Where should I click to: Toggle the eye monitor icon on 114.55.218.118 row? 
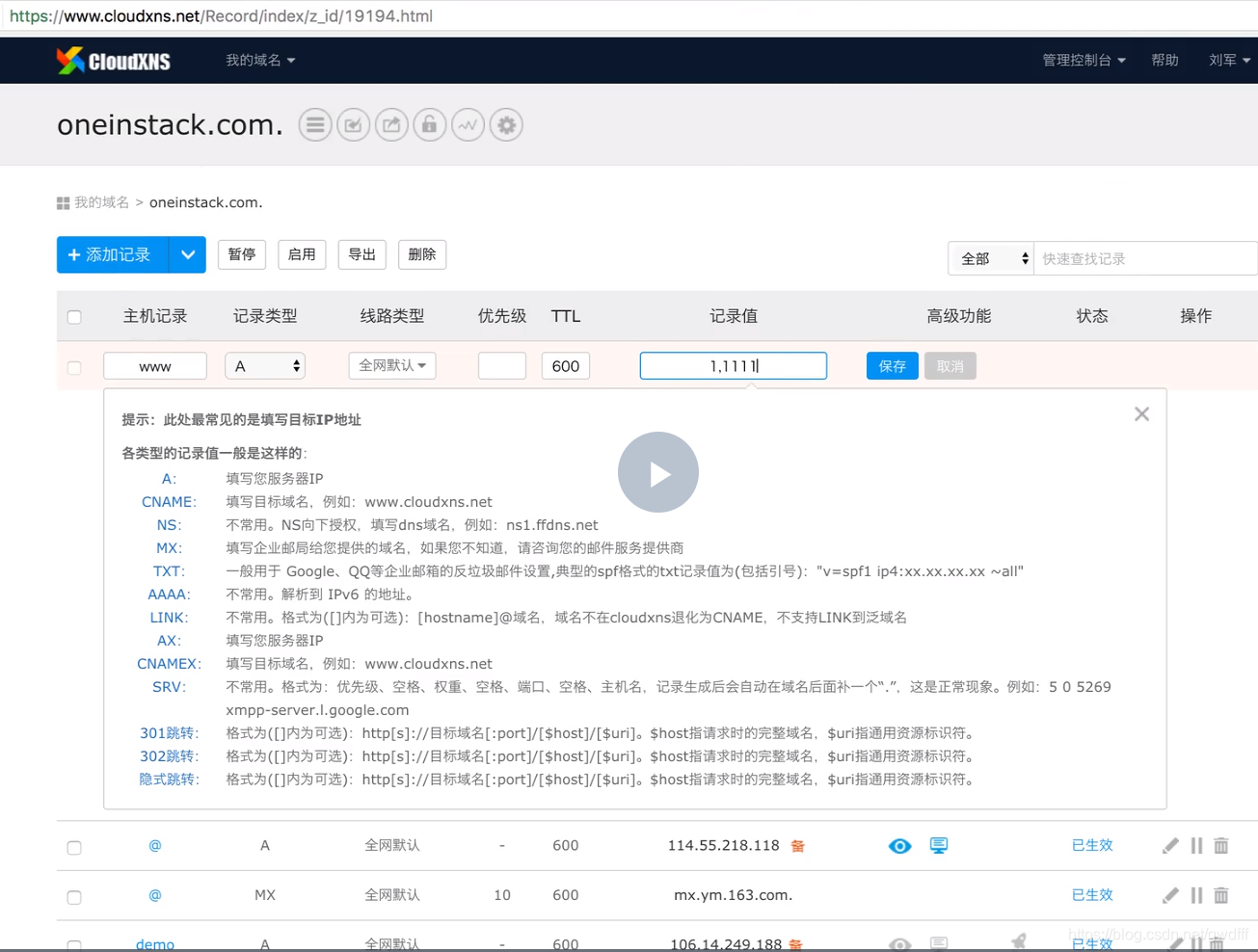click(899, 846)
